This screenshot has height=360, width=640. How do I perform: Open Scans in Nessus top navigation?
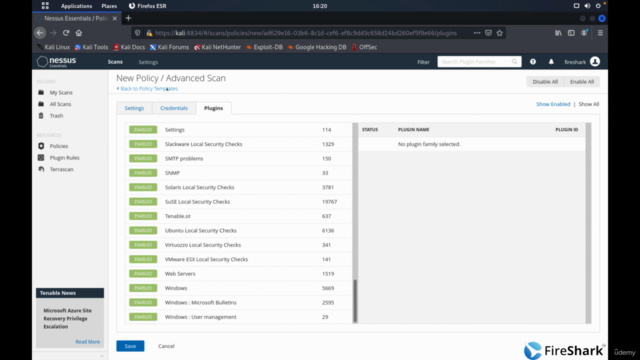click(115, 62)
